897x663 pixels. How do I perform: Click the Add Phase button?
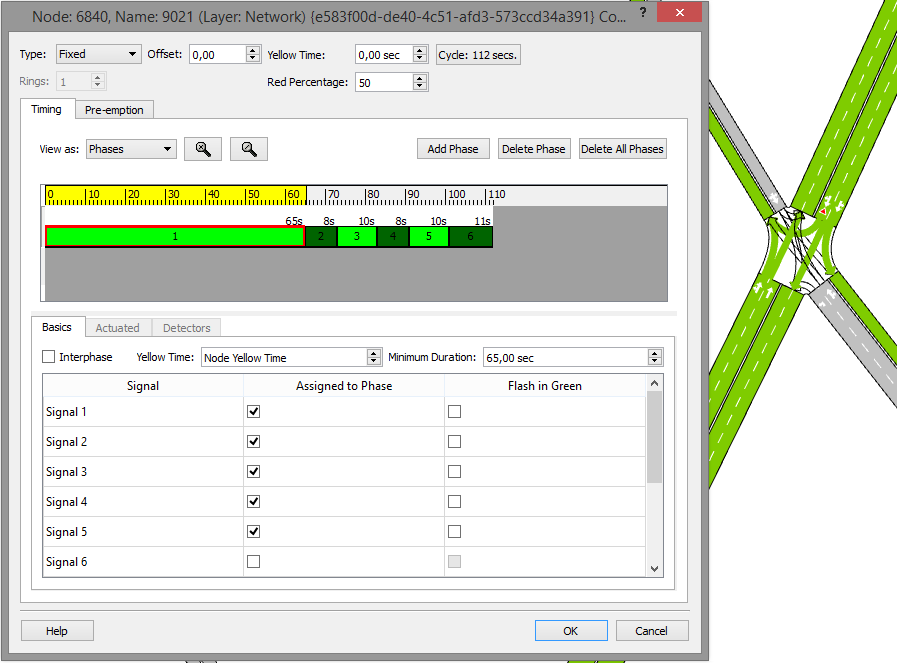pyautogui.click(x=452, y=148)
